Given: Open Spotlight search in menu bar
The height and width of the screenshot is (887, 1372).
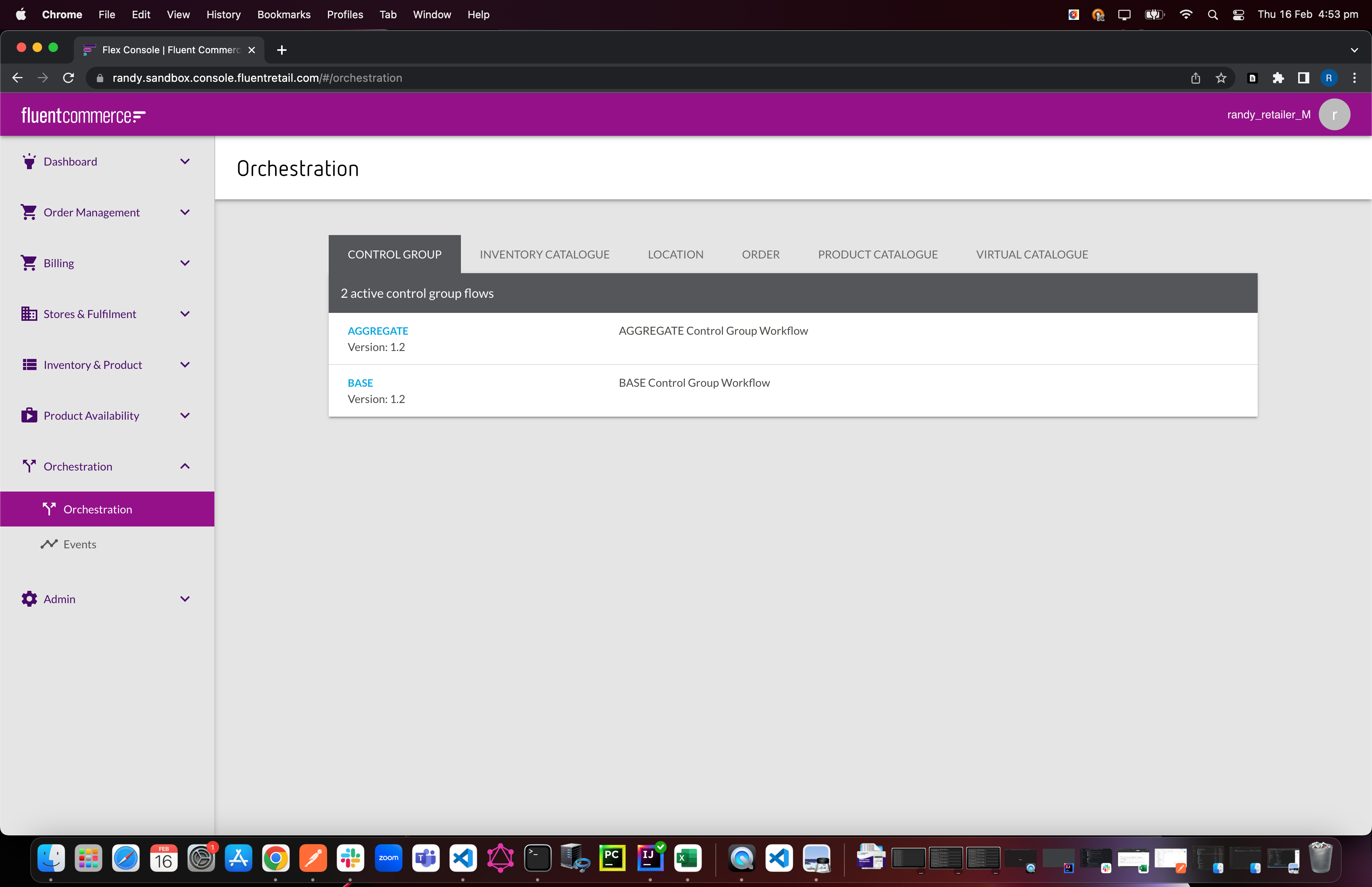Looking at the screenshot, I should 1212,14.
